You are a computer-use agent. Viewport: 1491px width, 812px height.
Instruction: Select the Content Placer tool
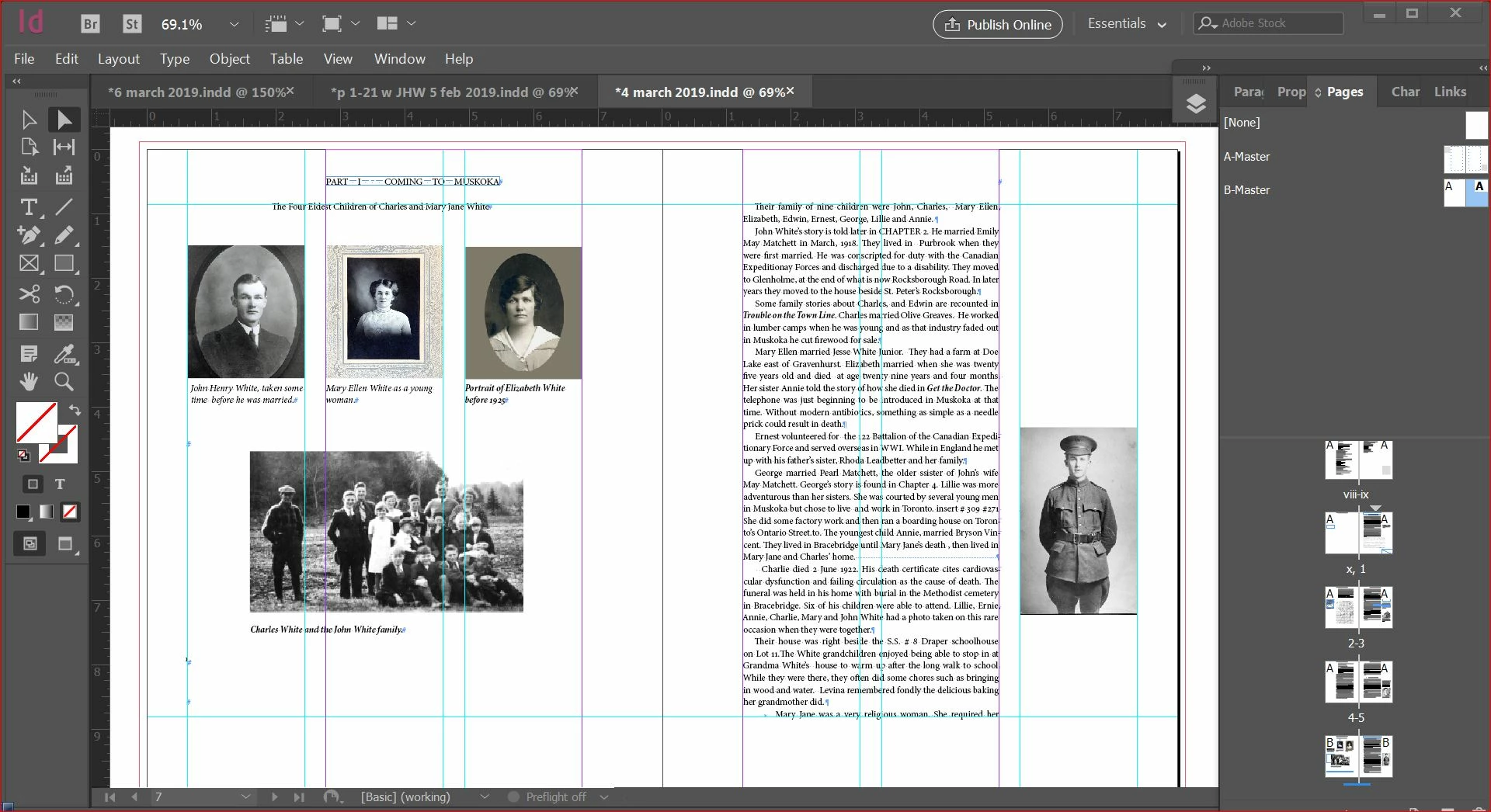pos(64,175)
